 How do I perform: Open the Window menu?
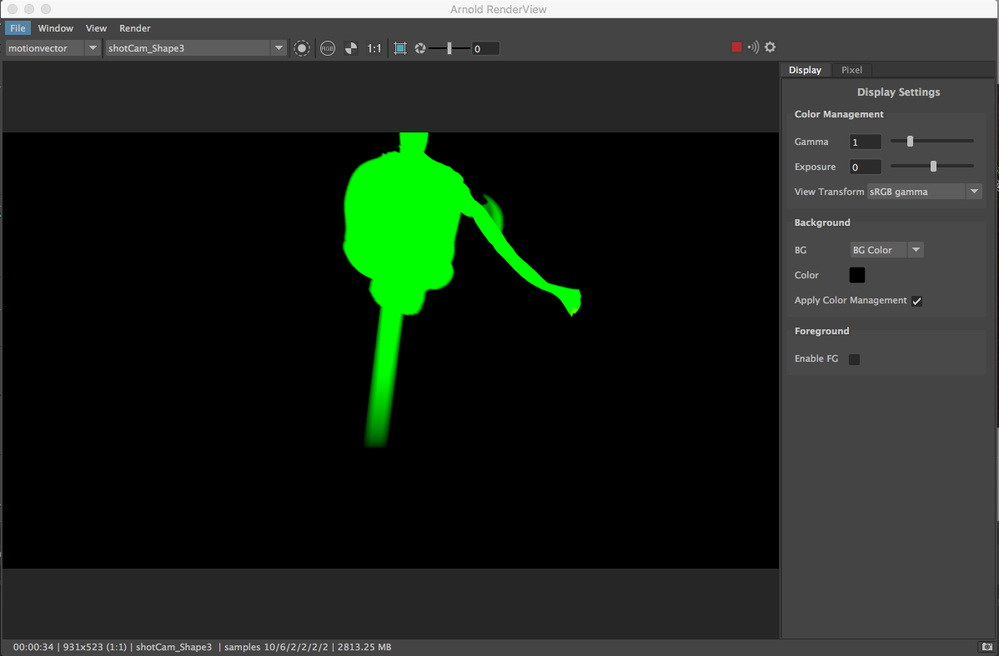point(55,28)
